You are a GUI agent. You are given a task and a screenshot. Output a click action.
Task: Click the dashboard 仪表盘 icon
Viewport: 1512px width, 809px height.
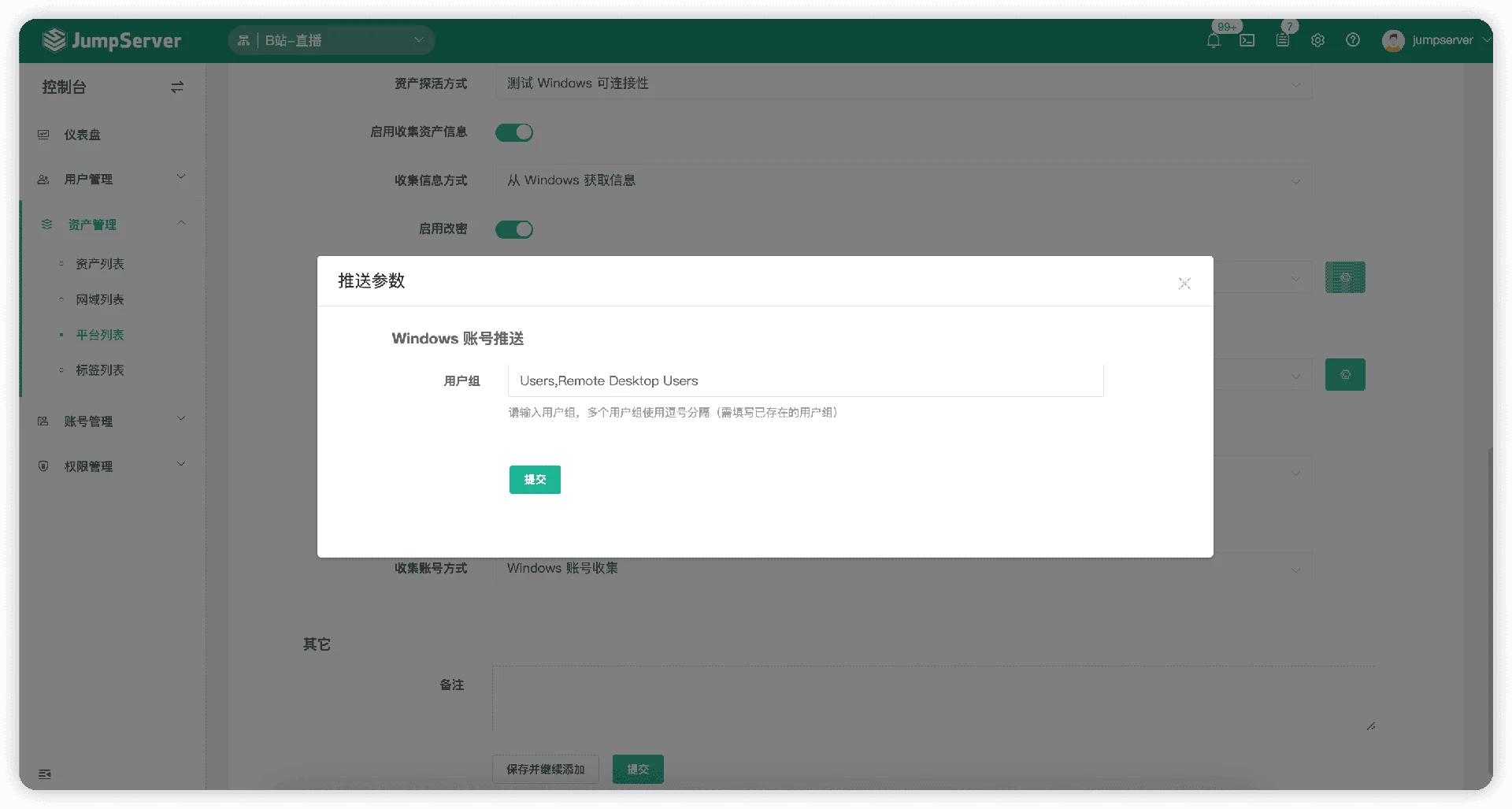pos(43,135)
